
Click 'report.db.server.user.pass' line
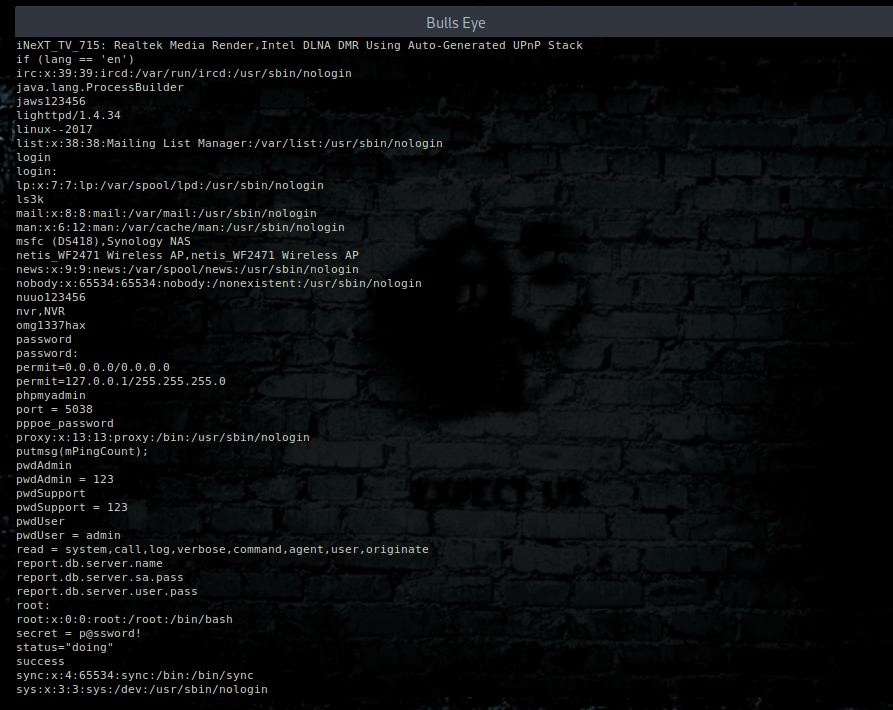106,592
